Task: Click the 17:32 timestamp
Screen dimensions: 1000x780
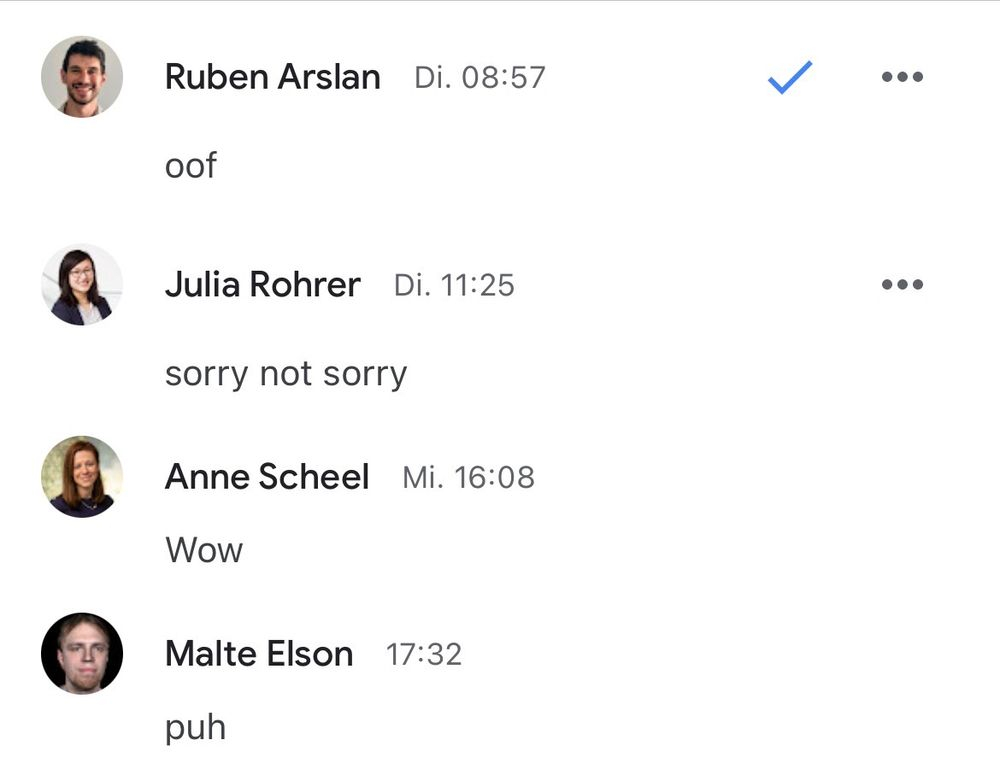Action: [x=424, y=654]
